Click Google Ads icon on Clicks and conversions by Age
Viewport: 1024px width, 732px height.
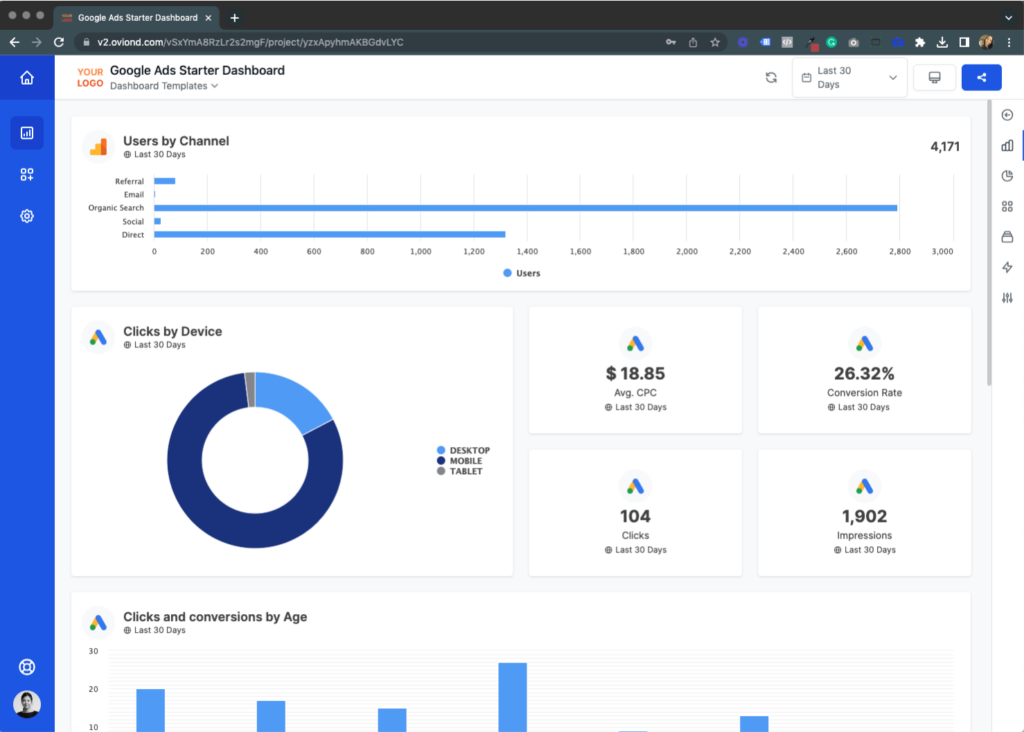(99, 623)
